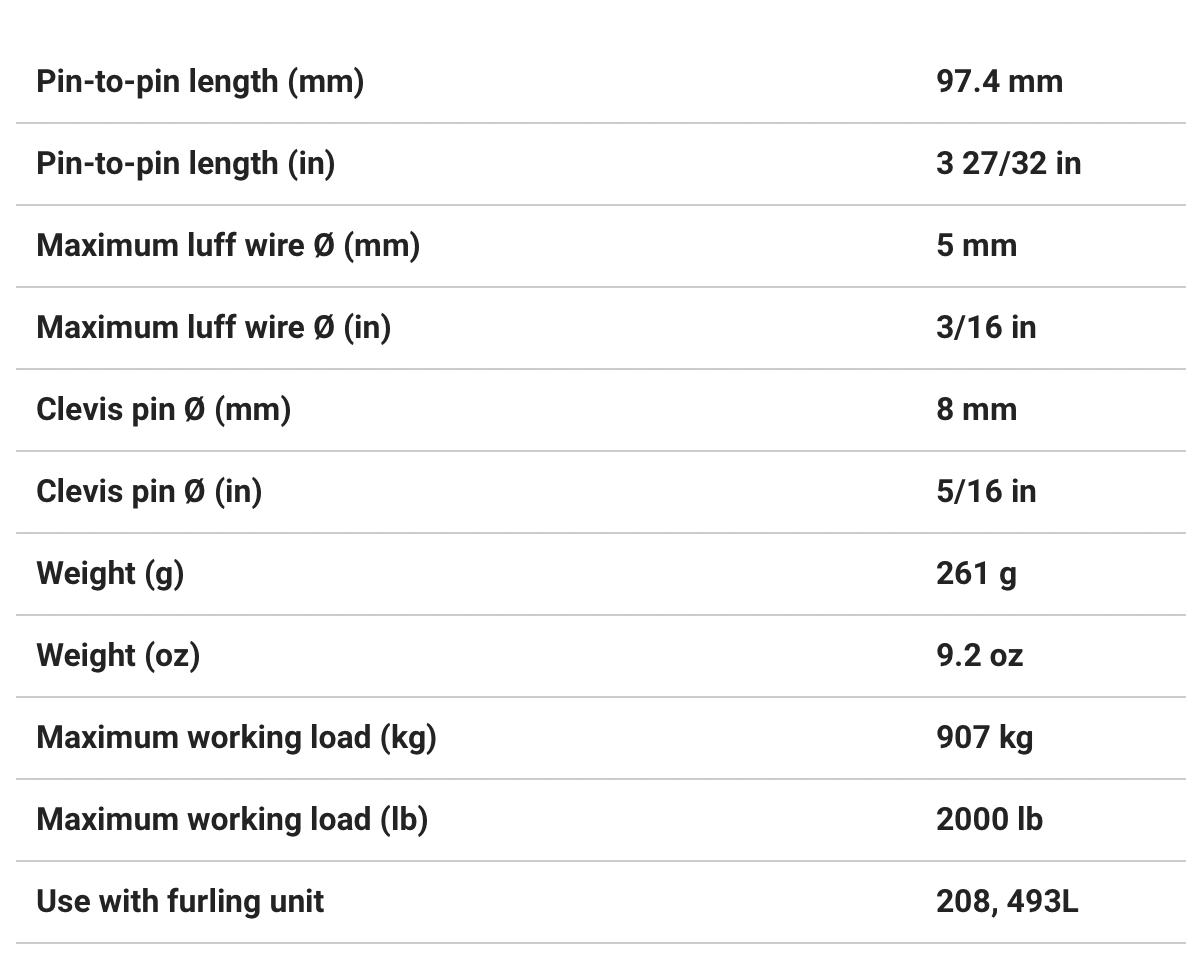Click the "Maximum luff wire Ø (in)" label
Viewport: 1186px width, 968px height.
(213, 327)
